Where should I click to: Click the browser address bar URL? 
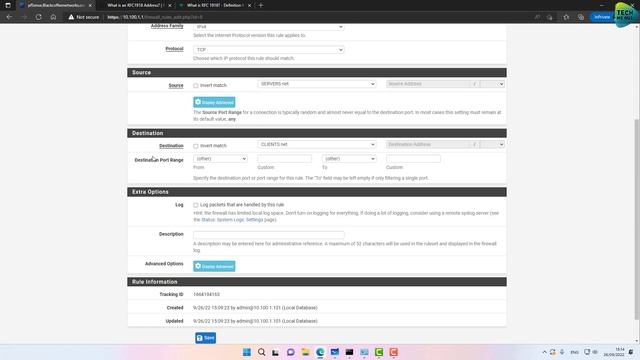155,17
